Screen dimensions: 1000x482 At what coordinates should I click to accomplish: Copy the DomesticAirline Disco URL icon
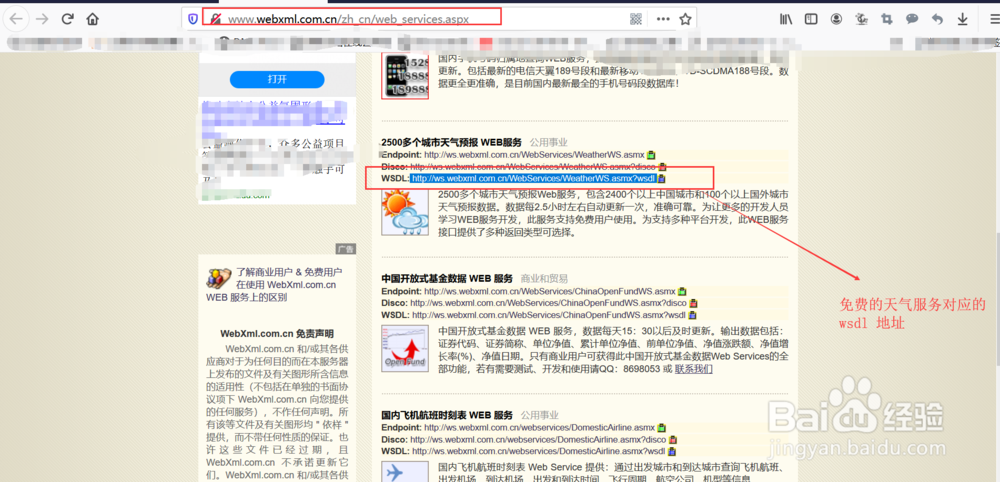673,439
